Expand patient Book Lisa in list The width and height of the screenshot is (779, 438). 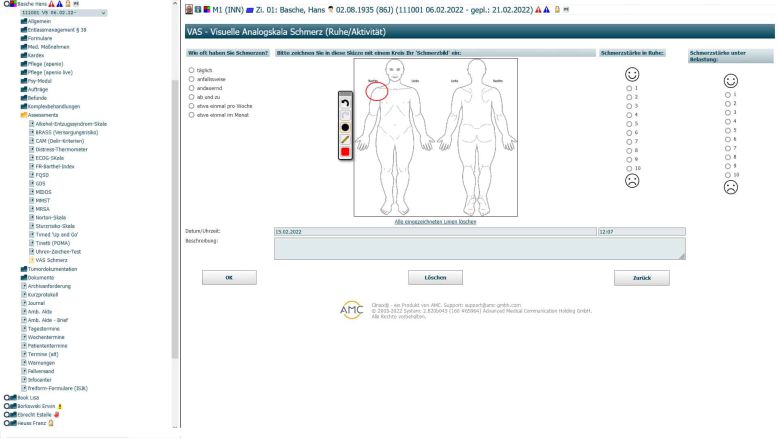click(x=5, y=397)
